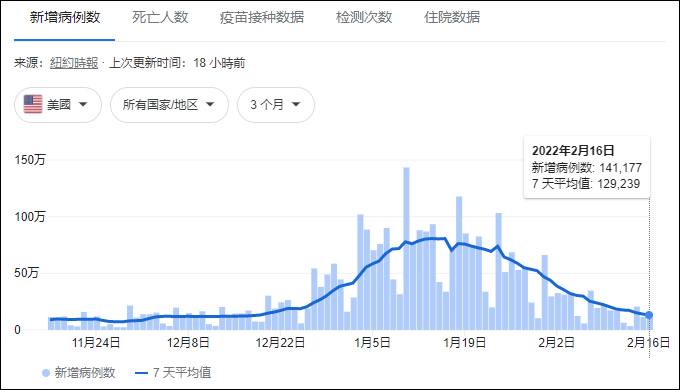
Task: Open the 疫苗接种数据 tab
Action: coord(262,17)
